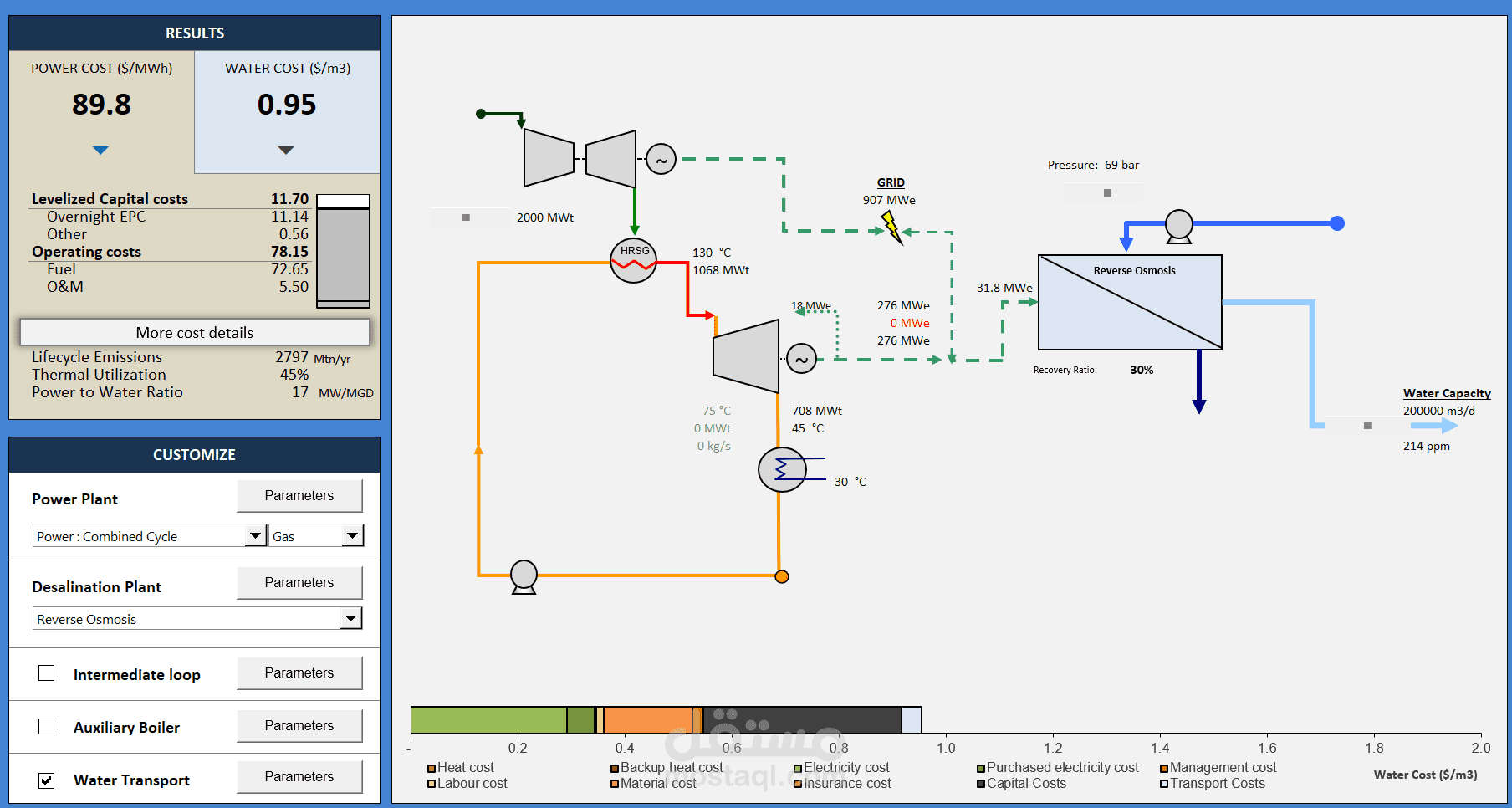Select the Reverse Osmosis unit block
Viewport: 1512px width, 808px height.
click(x=1130, y=302)
